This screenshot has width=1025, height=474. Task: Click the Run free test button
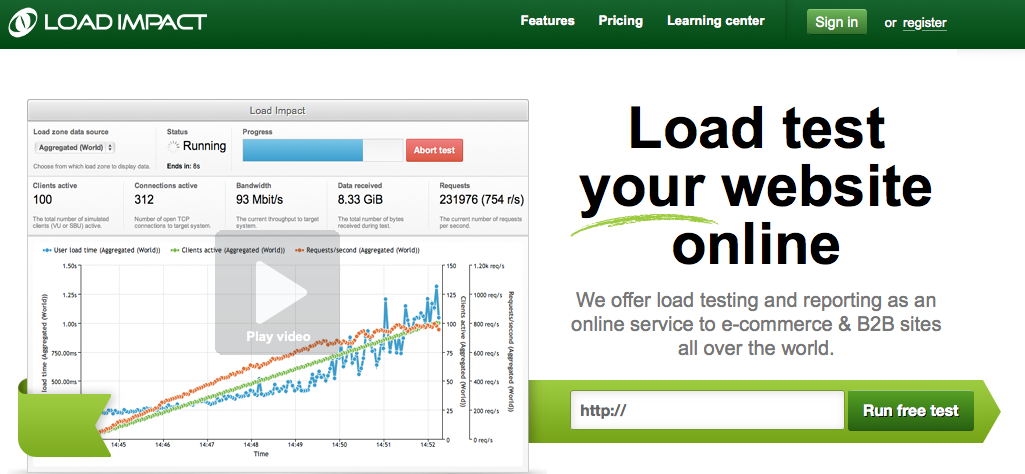(911, 411)
